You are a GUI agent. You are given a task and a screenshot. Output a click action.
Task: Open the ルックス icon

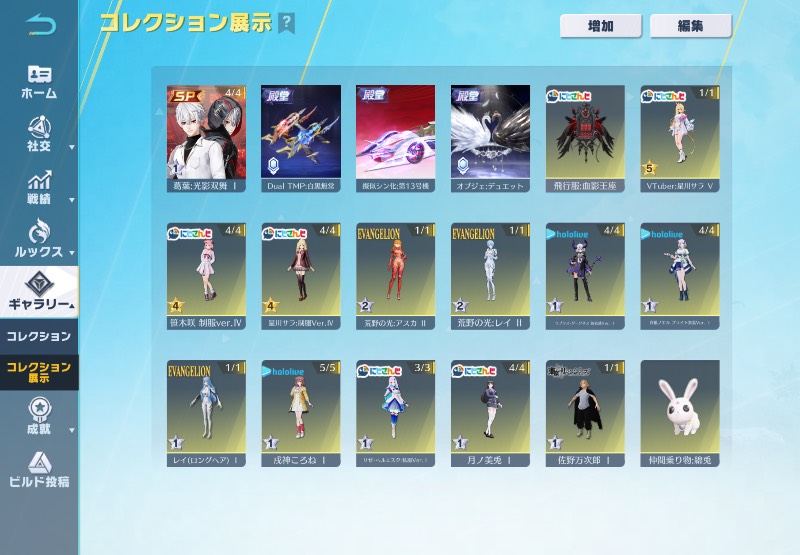[39, 232]
